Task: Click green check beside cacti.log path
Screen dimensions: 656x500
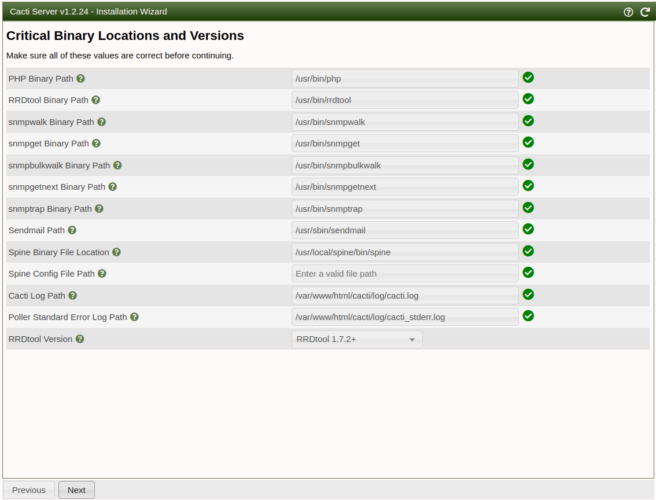Action: pos(528,295)
